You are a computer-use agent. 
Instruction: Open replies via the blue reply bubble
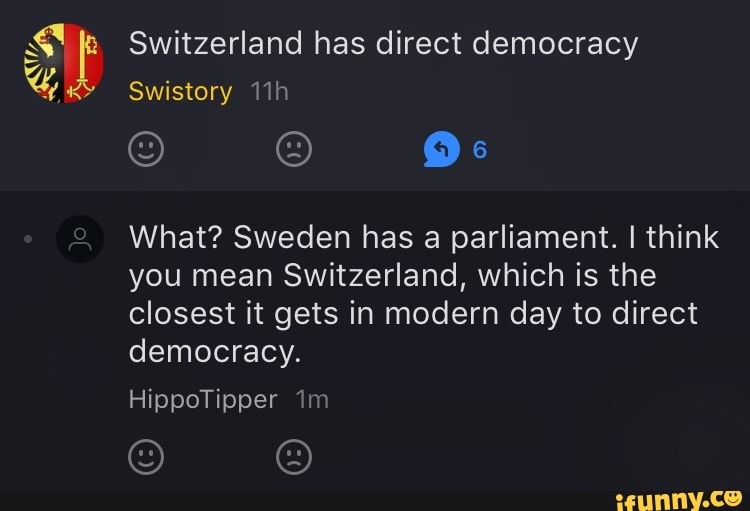(x=441, y=149)
